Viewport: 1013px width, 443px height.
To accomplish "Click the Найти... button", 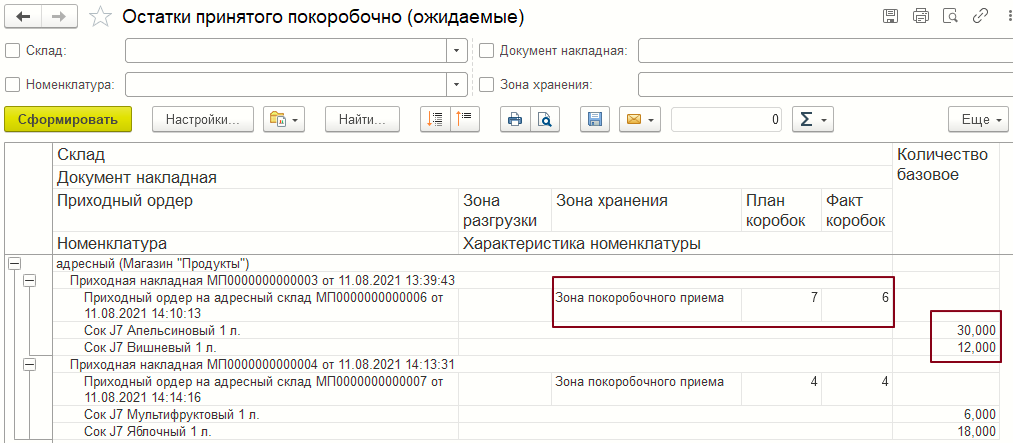I will tap(362, 119).
